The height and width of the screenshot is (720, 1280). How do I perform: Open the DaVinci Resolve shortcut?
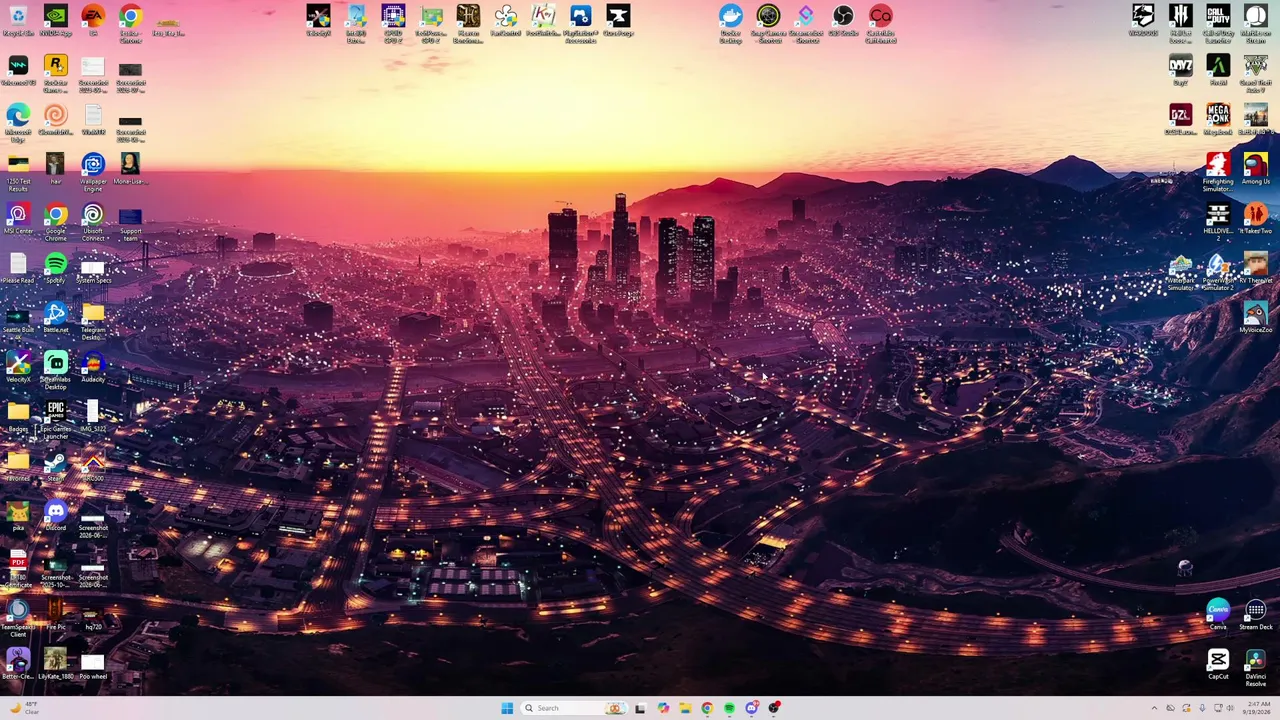tap(1255, 668)
